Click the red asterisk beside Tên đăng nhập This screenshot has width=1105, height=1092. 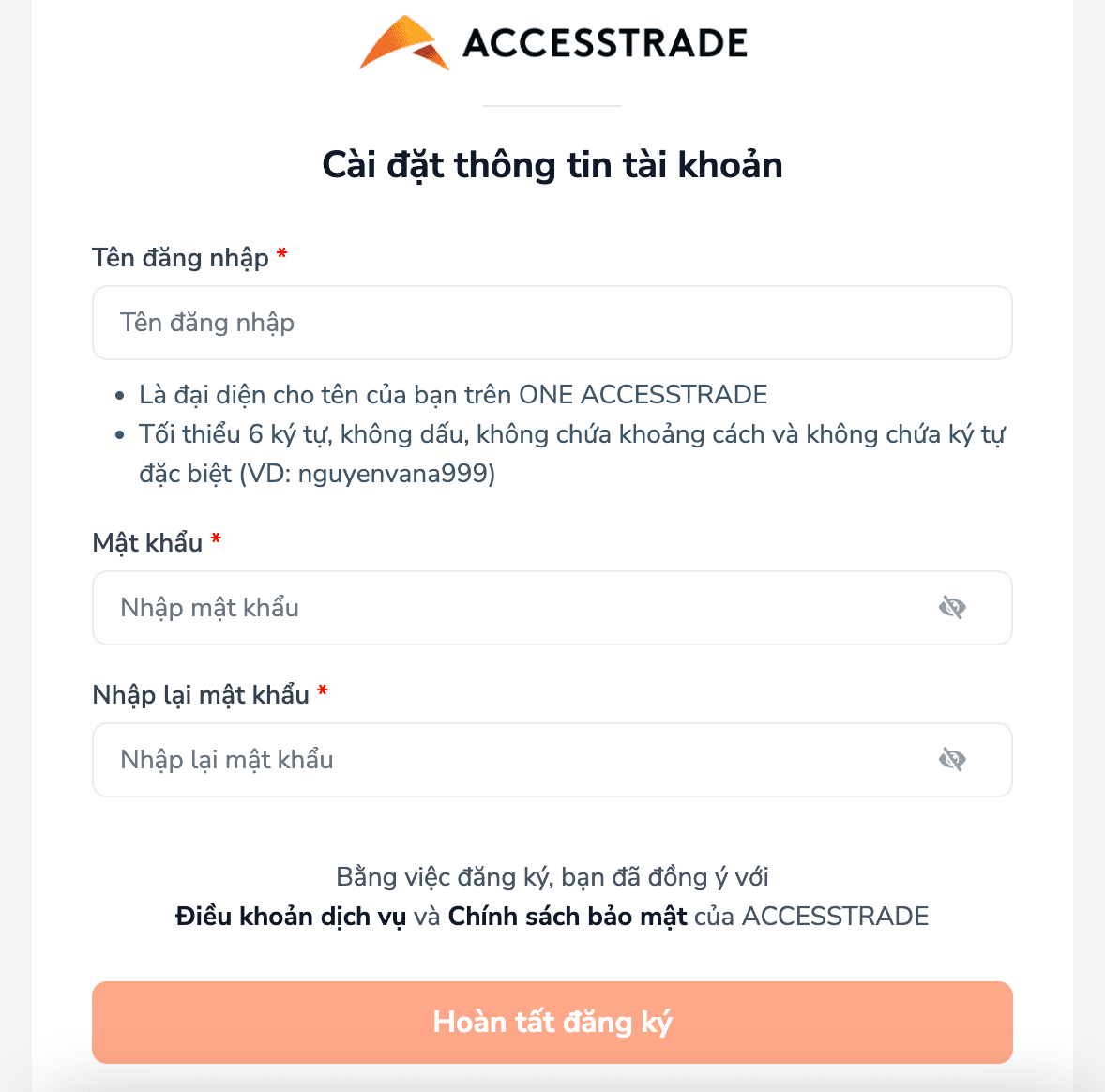click(281, 255)
